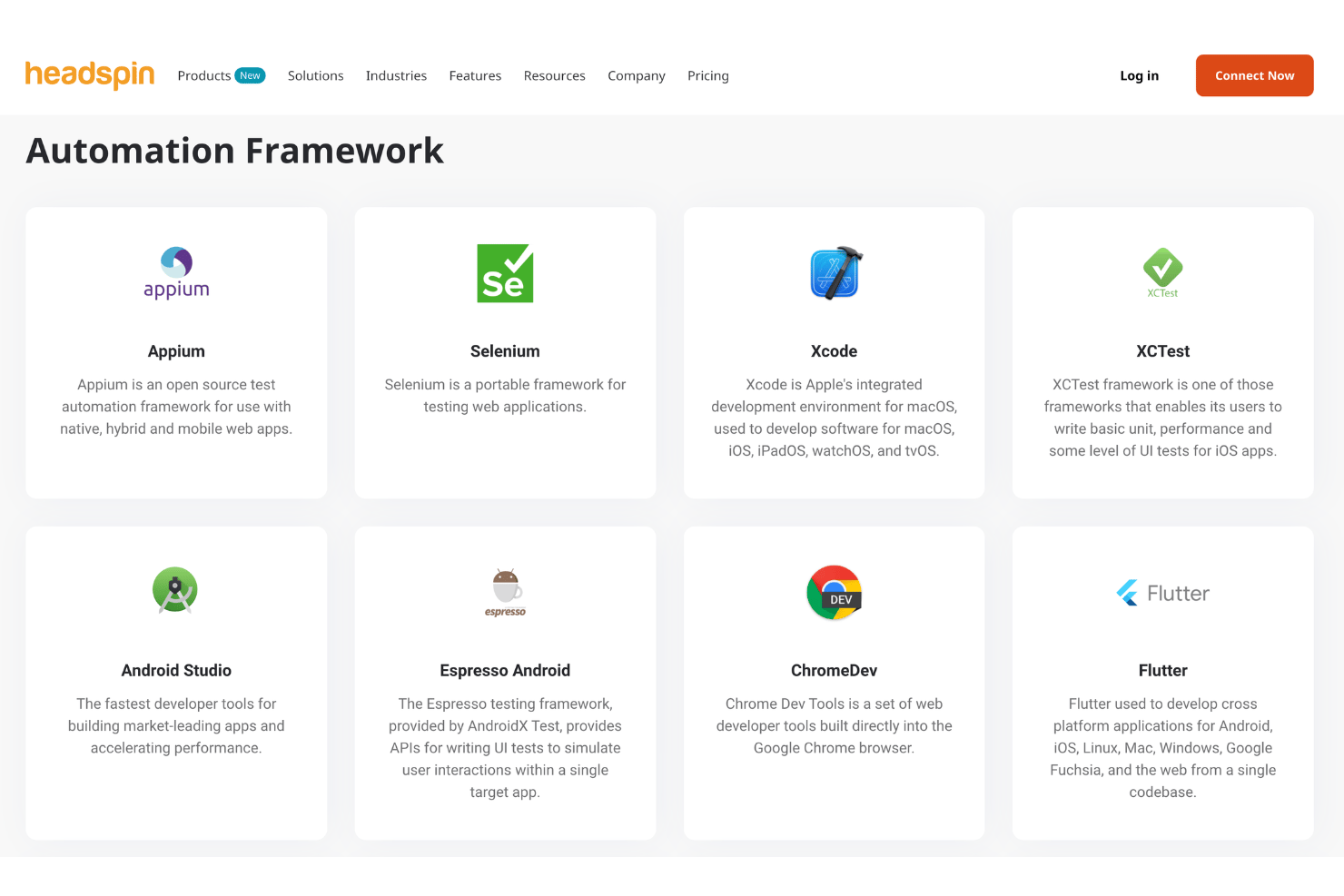Image resolution: width=1344 pixels, height=896 pixels.
Task: Click the Flutter logo
Action: (1162, 593)
